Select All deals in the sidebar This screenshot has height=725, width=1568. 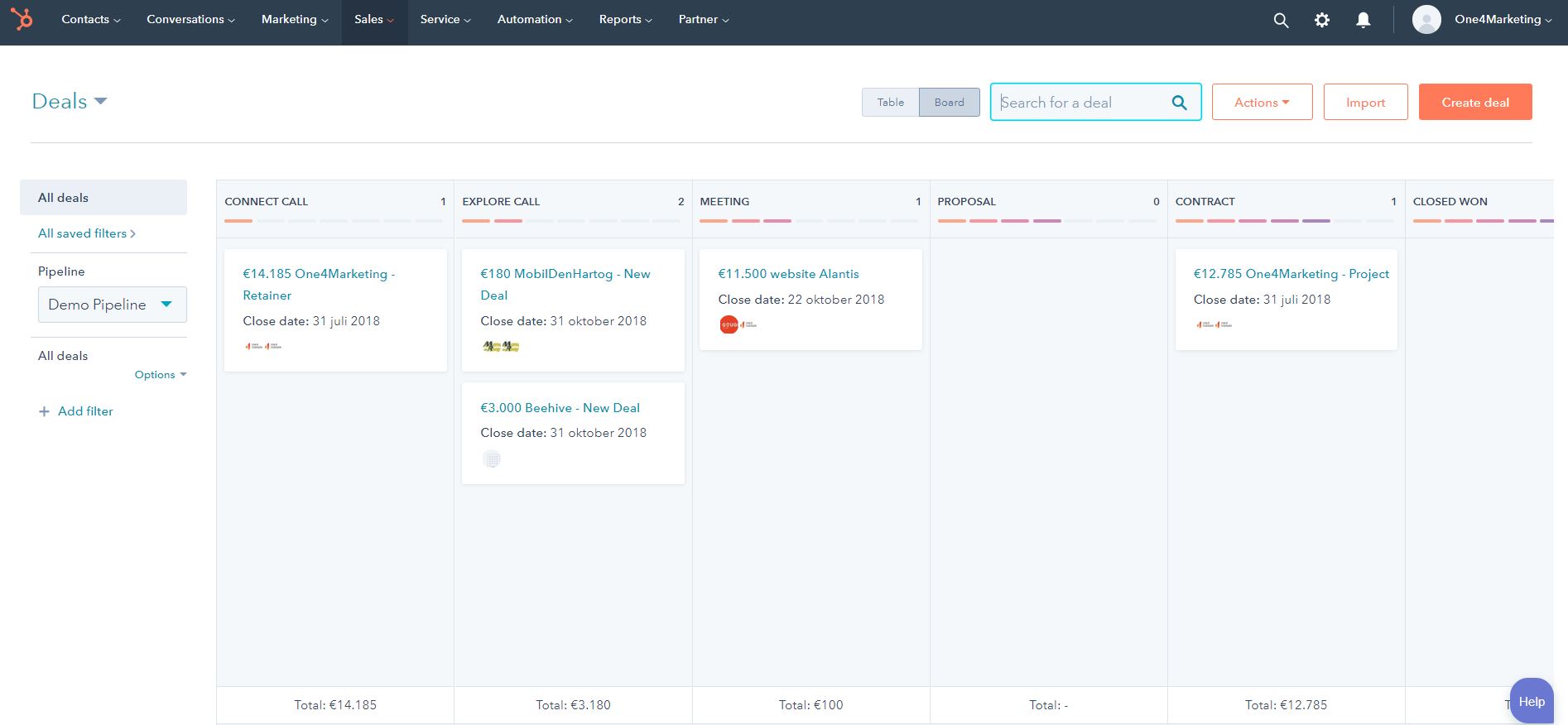click(103, 198)
